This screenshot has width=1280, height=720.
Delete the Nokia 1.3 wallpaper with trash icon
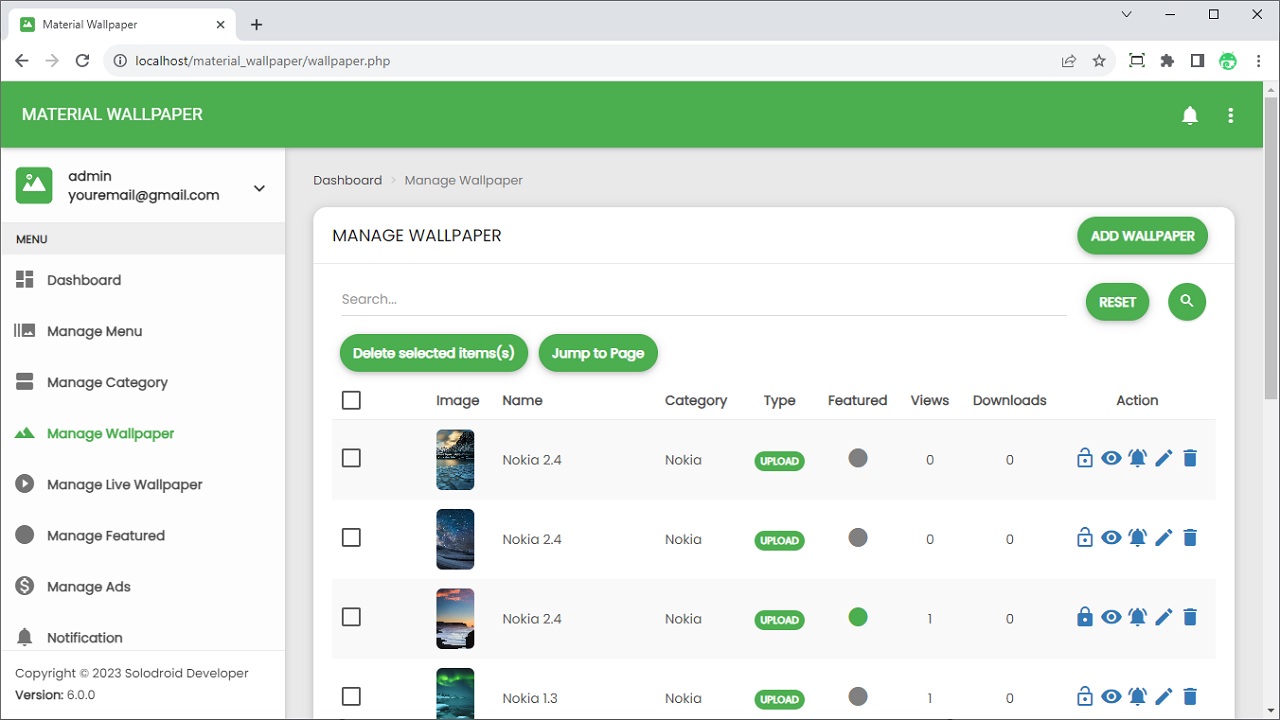click(x=1190, y=697)
